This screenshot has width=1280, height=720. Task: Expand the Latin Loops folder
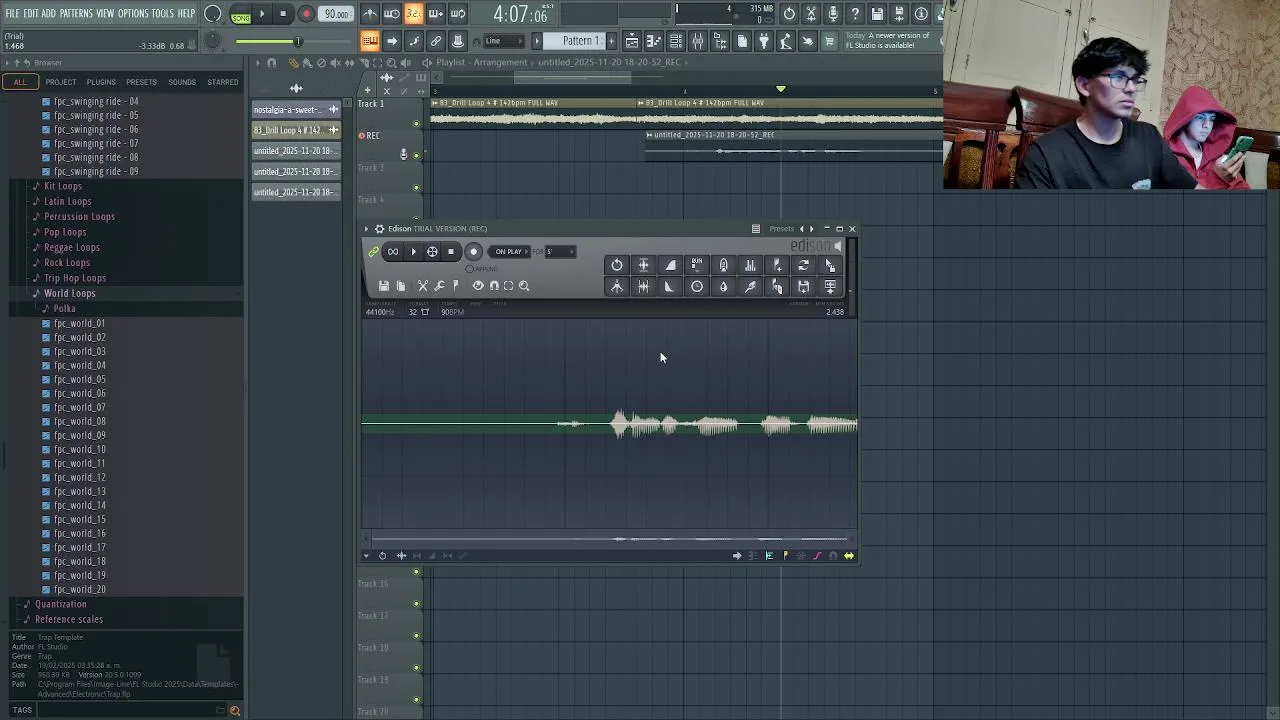pyautogui.click(x=67, y=201)
